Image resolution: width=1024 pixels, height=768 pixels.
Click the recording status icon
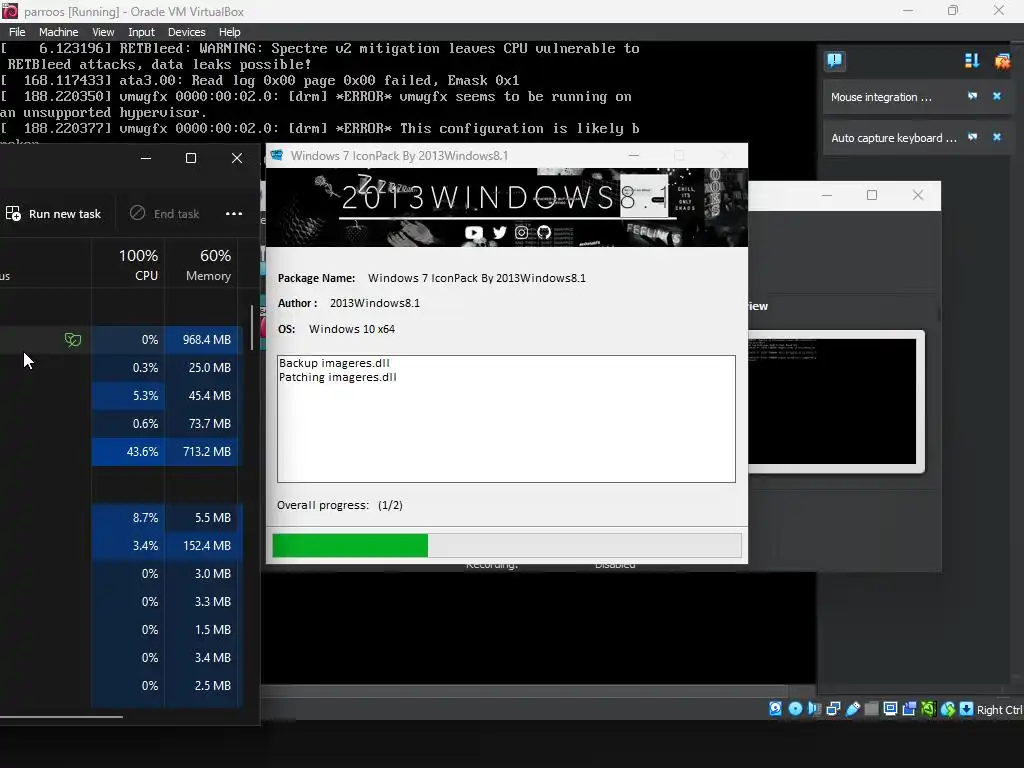click(x=909, y=709)
